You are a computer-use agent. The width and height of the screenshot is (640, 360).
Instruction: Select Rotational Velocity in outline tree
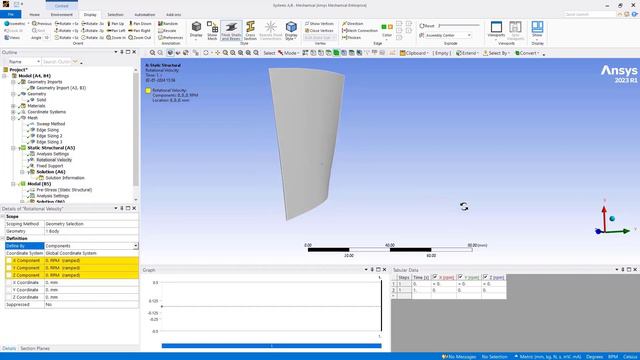coord(54,160)
